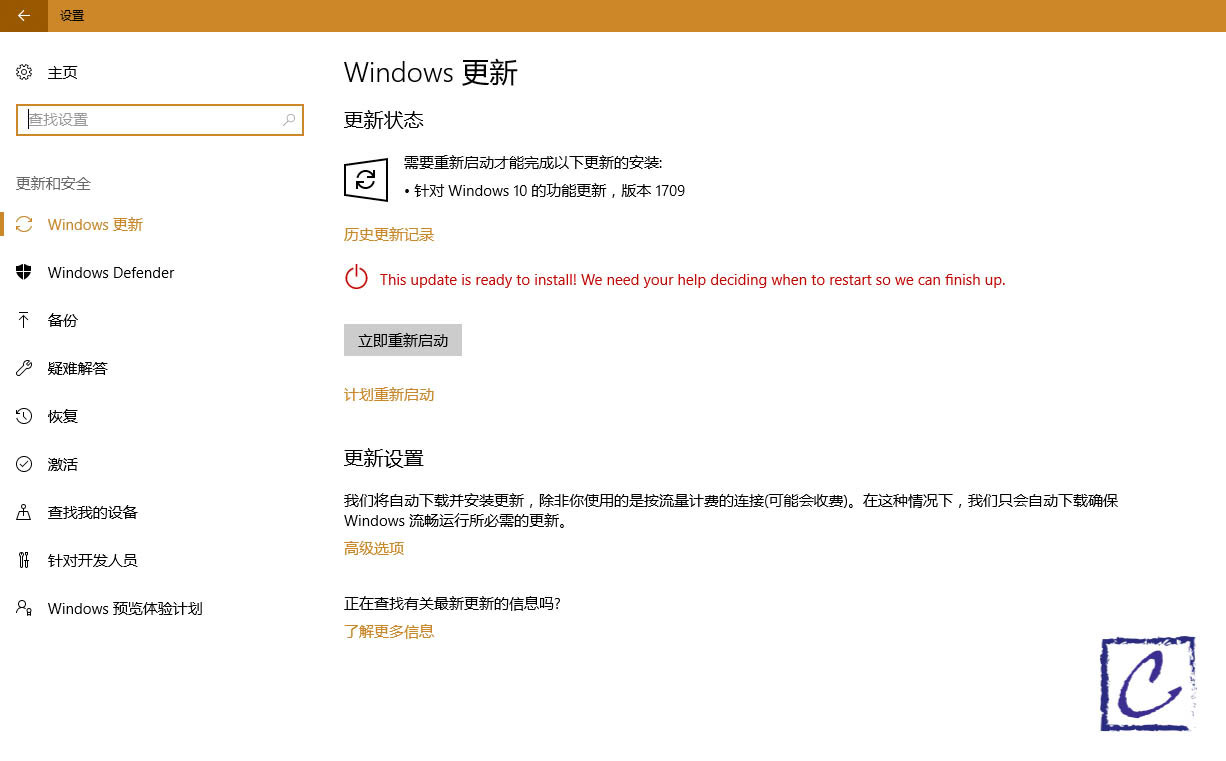Open 针对开发人员 settings page
Screen dimensions: 1226x761
(x=92, y=560)
